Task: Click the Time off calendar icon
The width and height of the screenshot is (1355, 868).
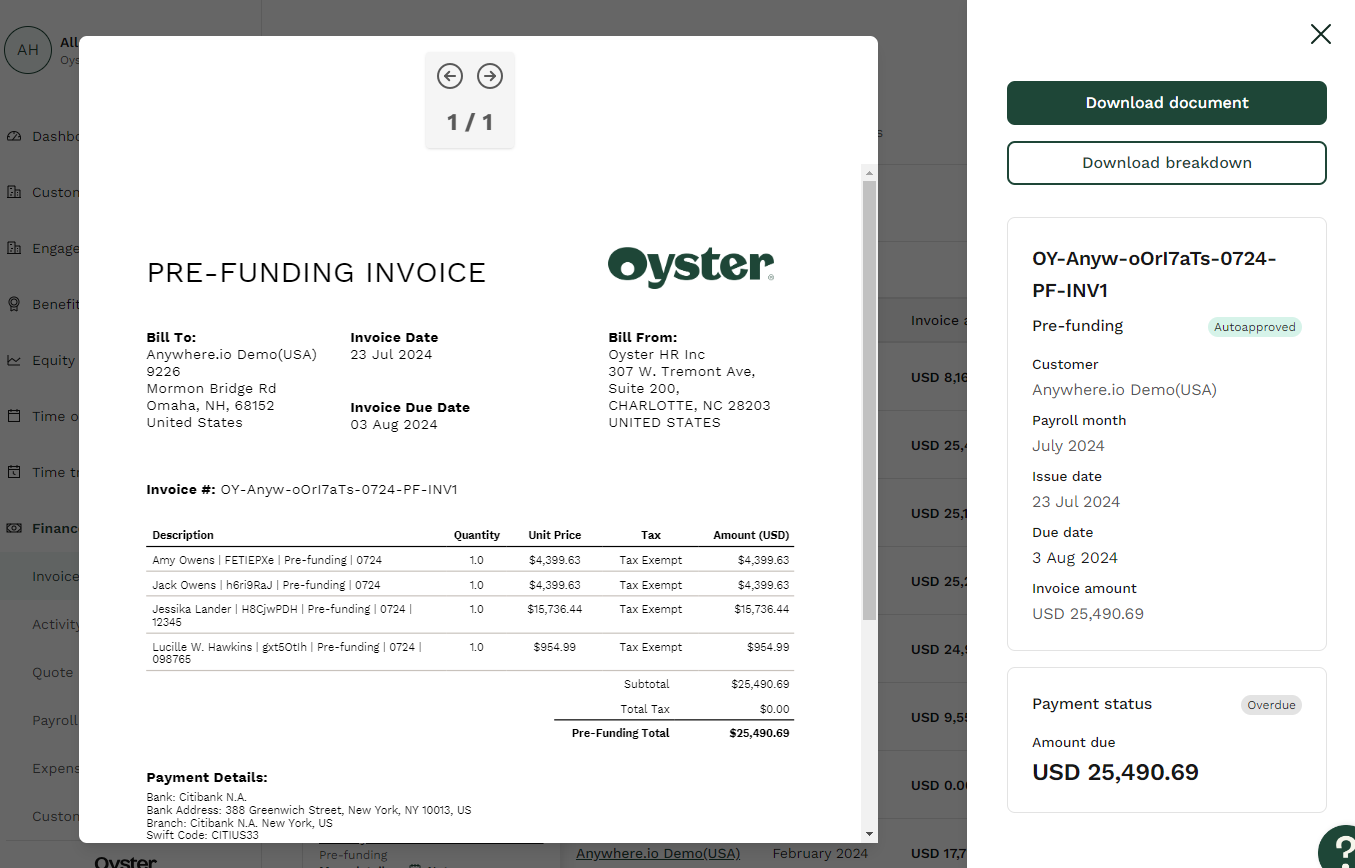Action: point(14,416)
